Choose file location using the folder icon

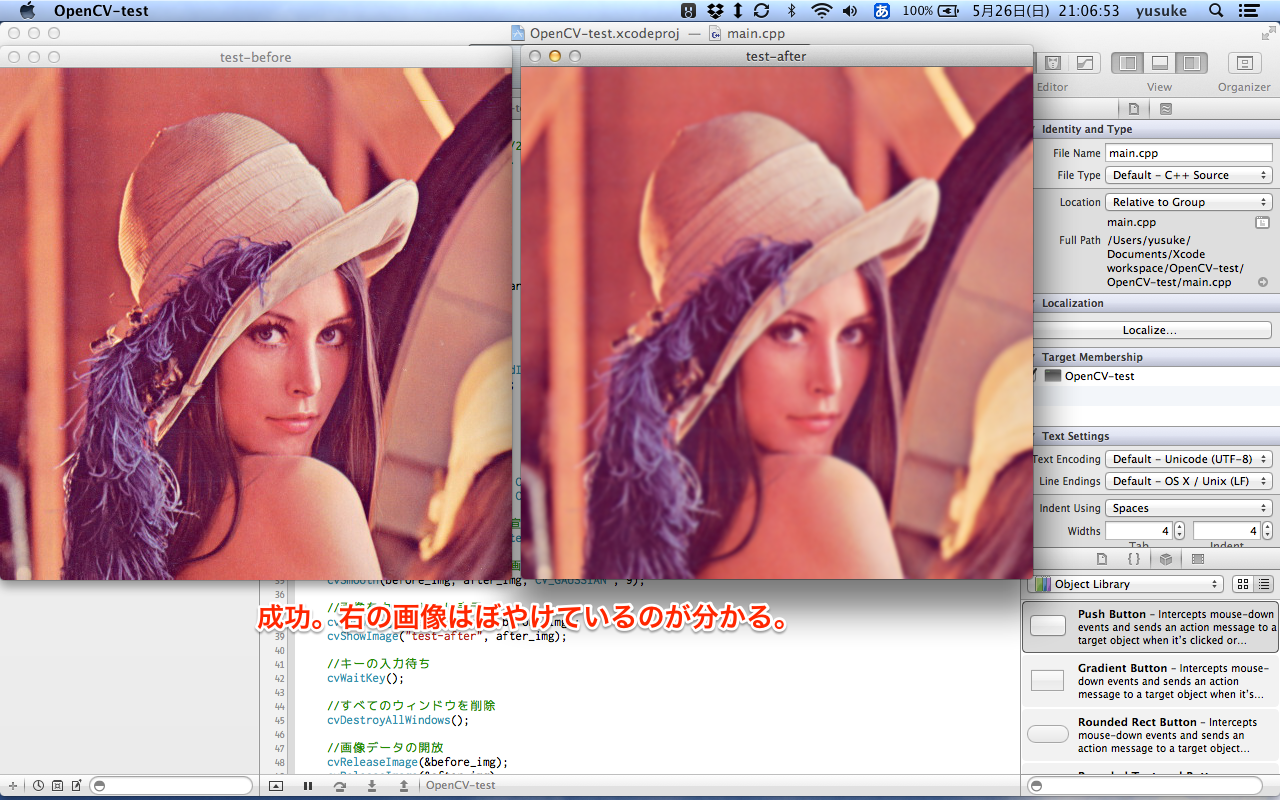1262,222
